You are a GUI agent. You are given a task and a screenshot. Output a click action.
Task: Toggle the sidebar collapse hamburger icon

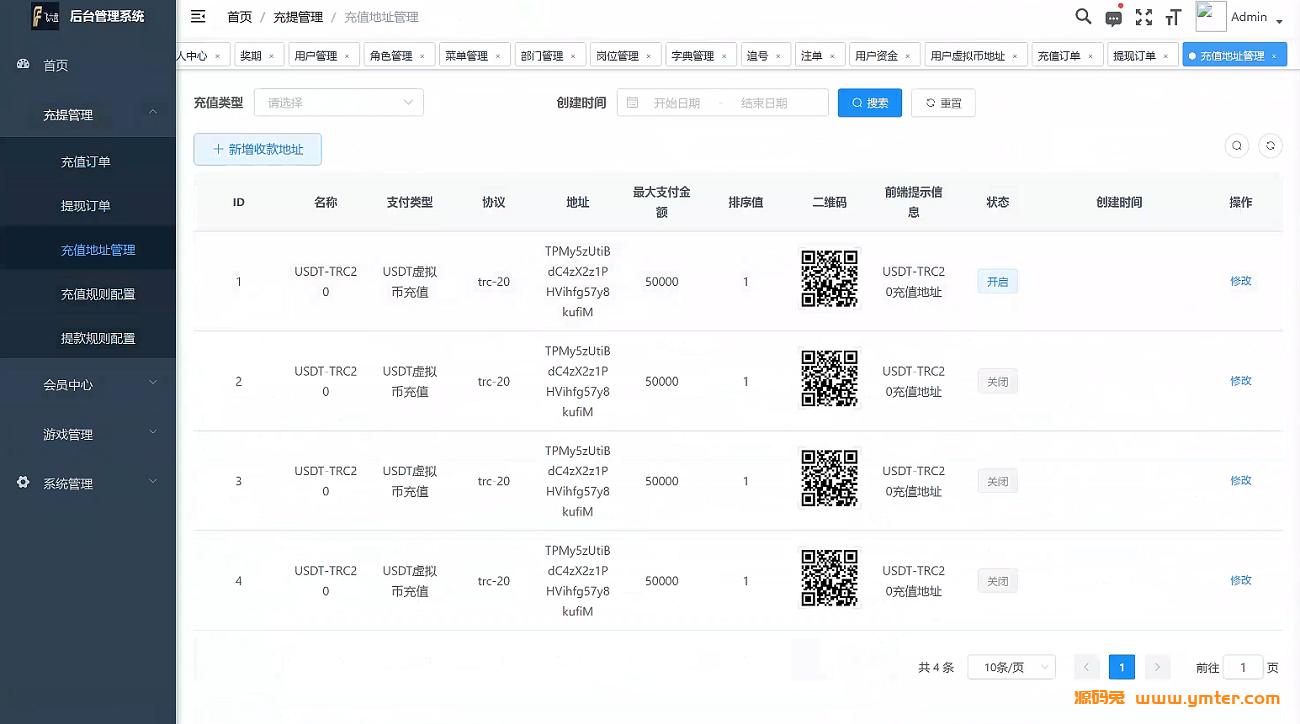[198, 16]
